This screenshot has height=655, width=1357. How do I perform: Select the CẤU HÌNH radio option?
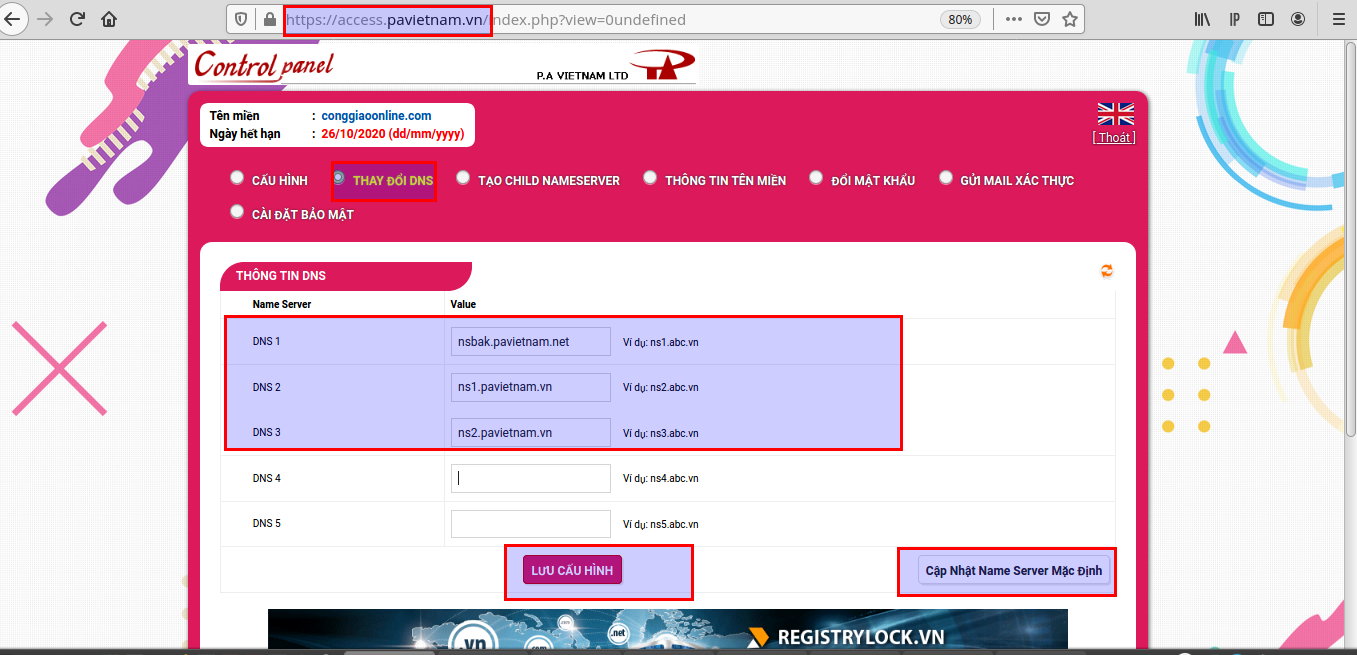coord(237,178)
